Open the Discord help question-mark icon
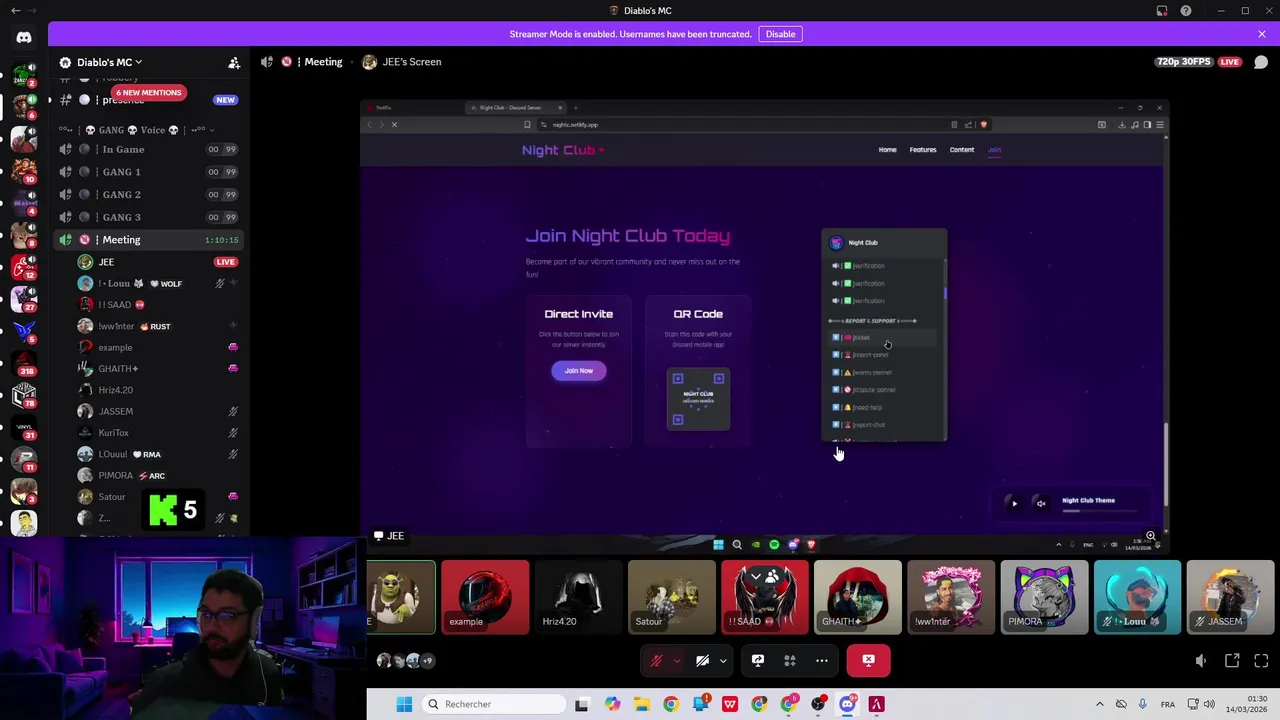 coord(1186,11)
